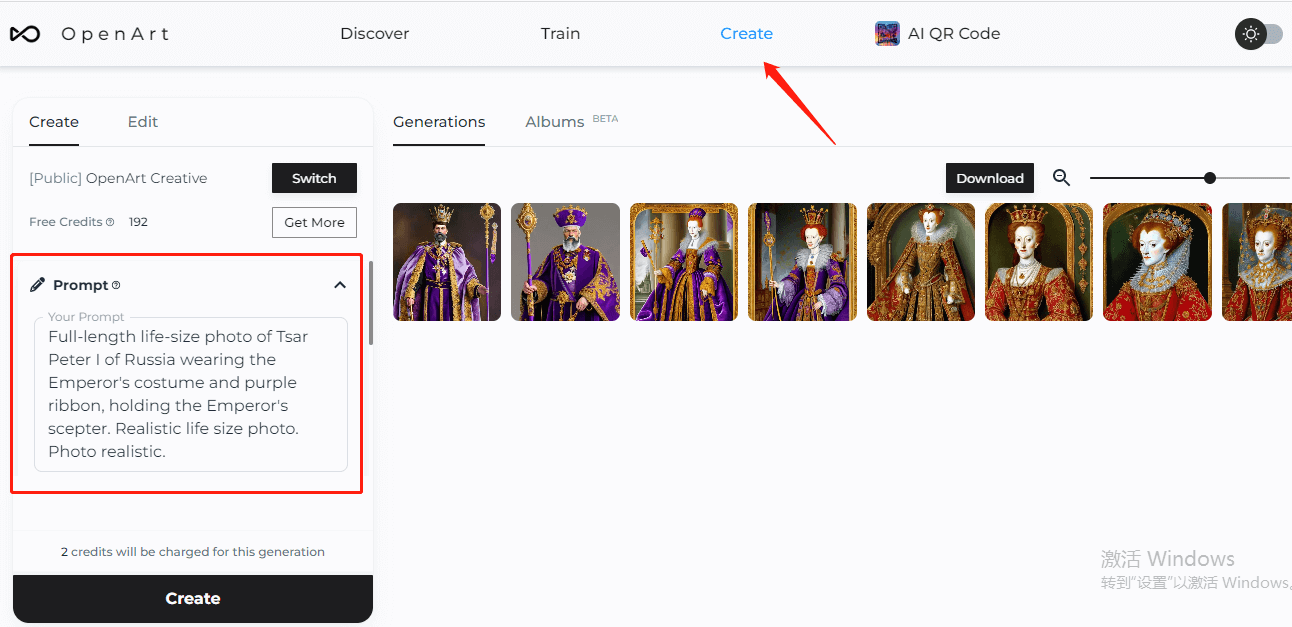The height and width of the screenshot is (627, 1292).
Task: Click the Get More credits button
Action: point(314,222)
